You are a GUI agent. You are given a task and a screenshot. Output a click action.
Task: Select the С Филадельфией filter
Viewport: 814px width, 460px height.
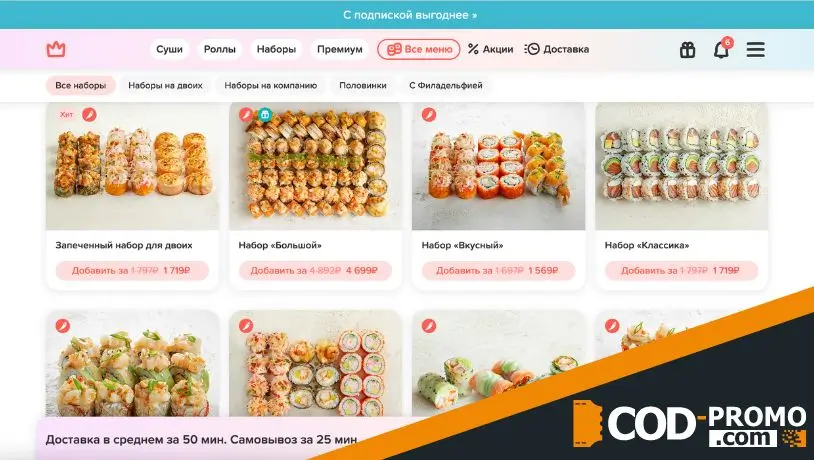coord(445,86)
